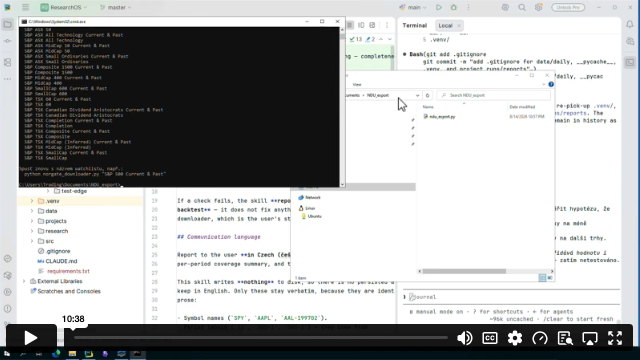The width and height of the screenshot is (640, 360).
Task: Open Windows Start button on taskbar
Action: click(7, 354)
